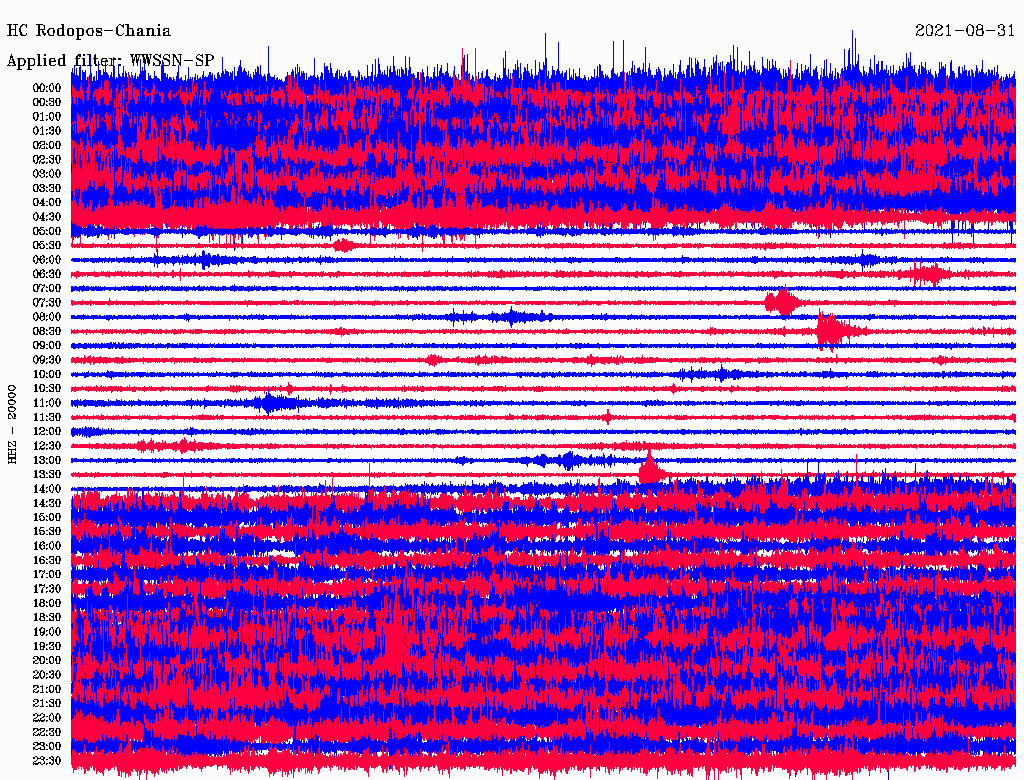The image size is (1024, 780).
Task: Click the red spike event on 13:30 trace
Action: pyautogui.click(x=650, y=472)
